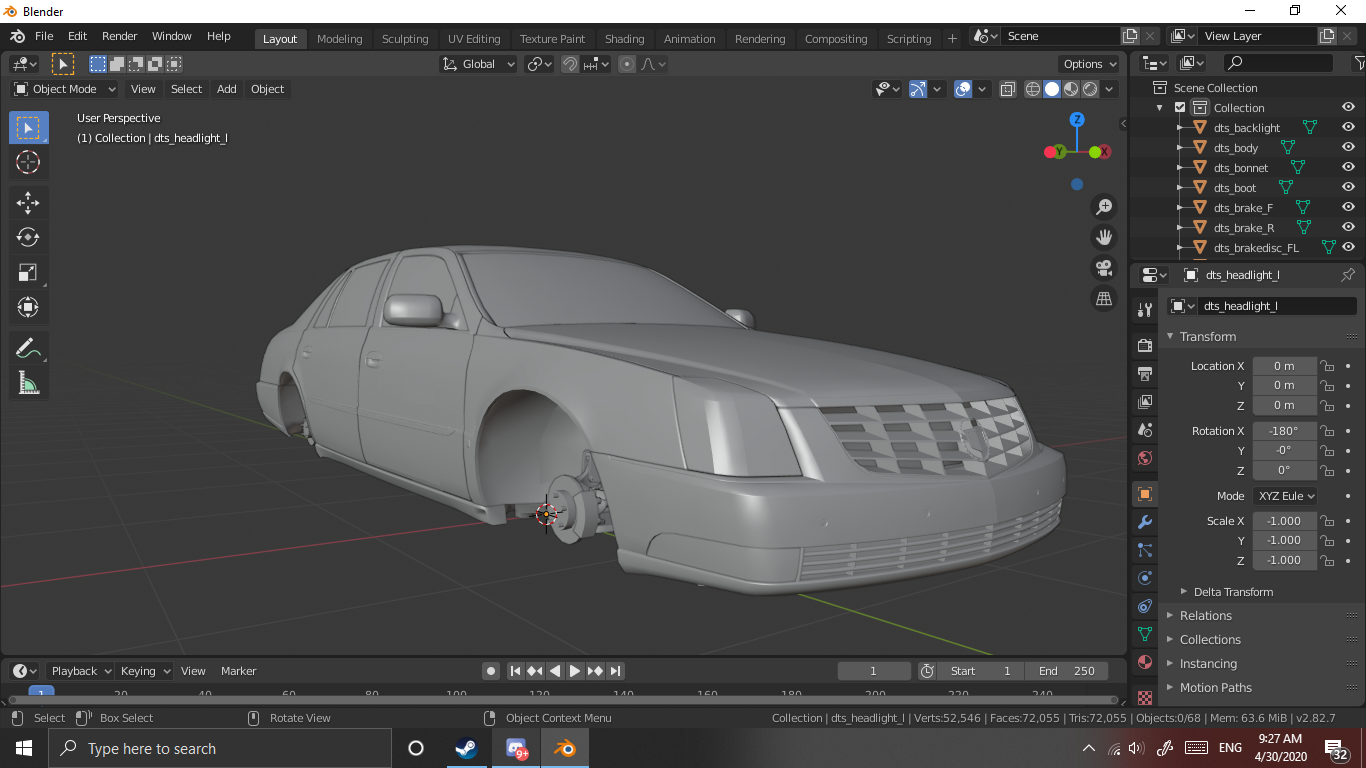Click the Windows search box in taskbar

219,749
